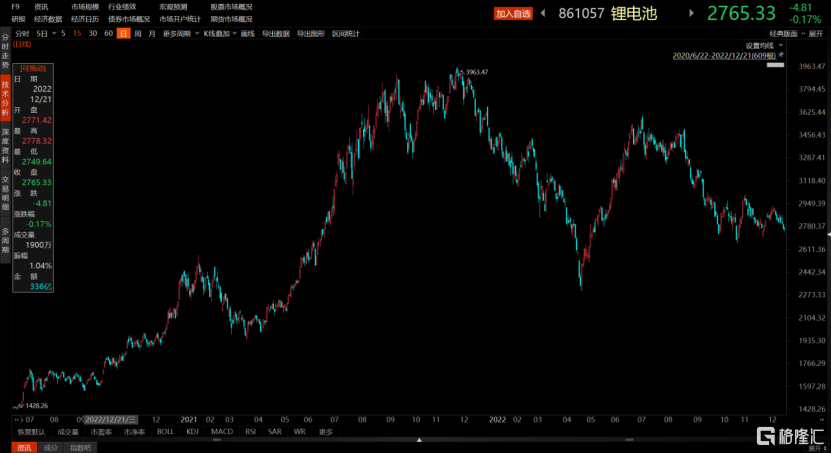Image resolution: width=831 pixels, height=453 pixels.
Task: Open the 股票市场概况 menu item
Action: tap(231, 7)
